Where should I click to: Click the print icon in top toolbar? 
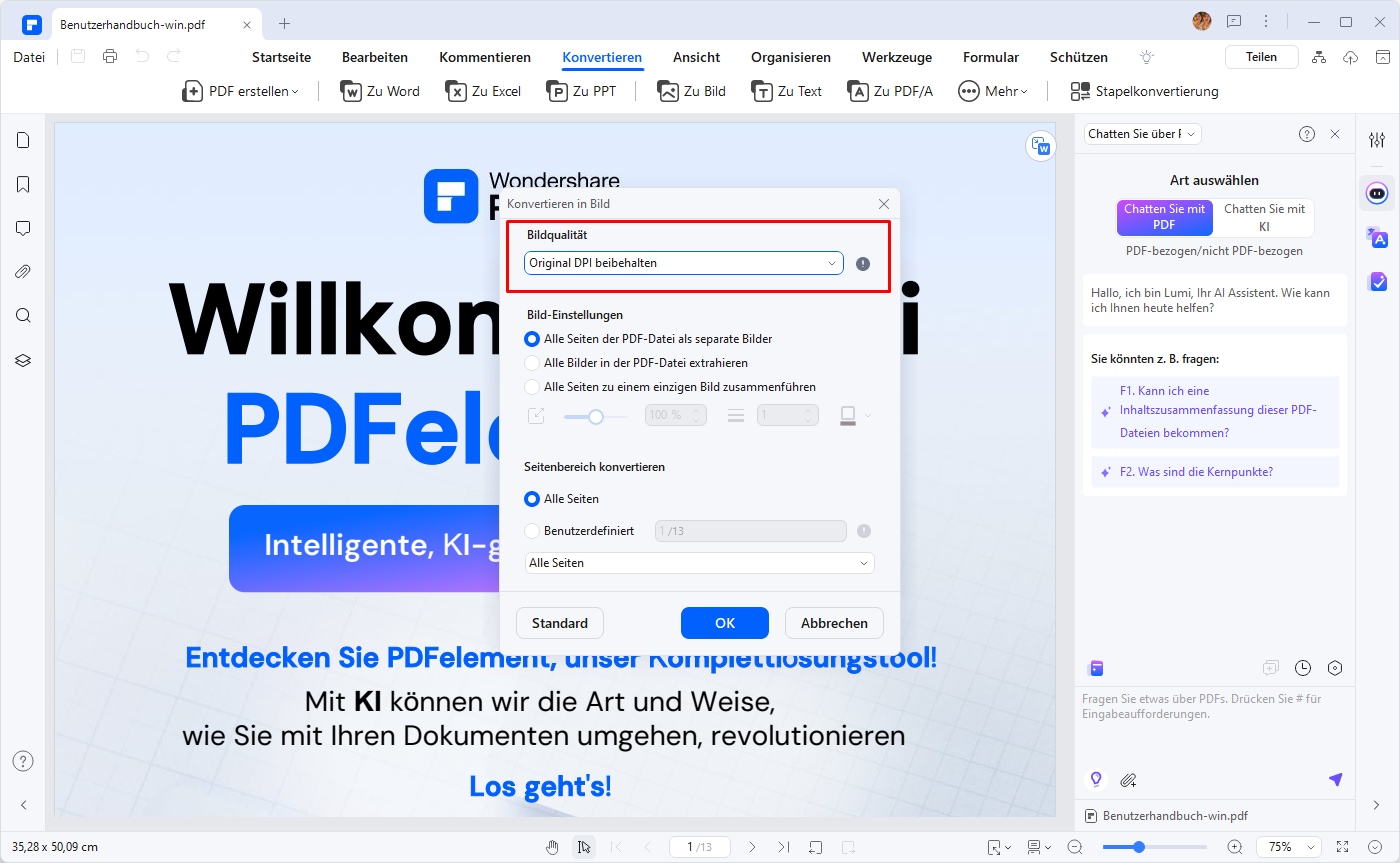click(x=110, y=57)
